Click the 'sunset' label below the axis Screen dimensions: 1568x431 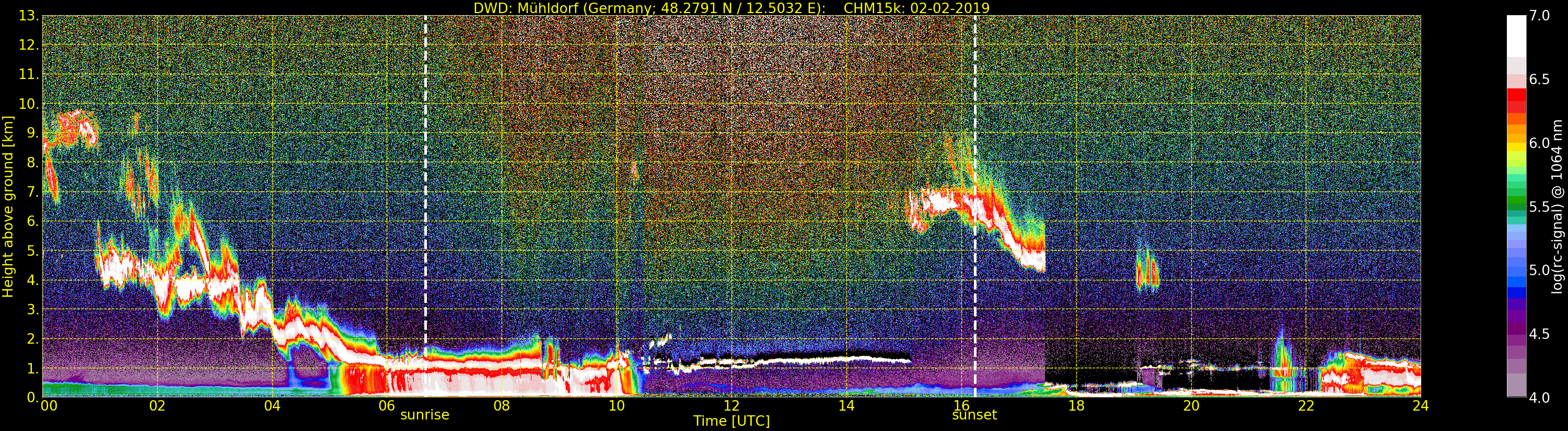[974, 415]
